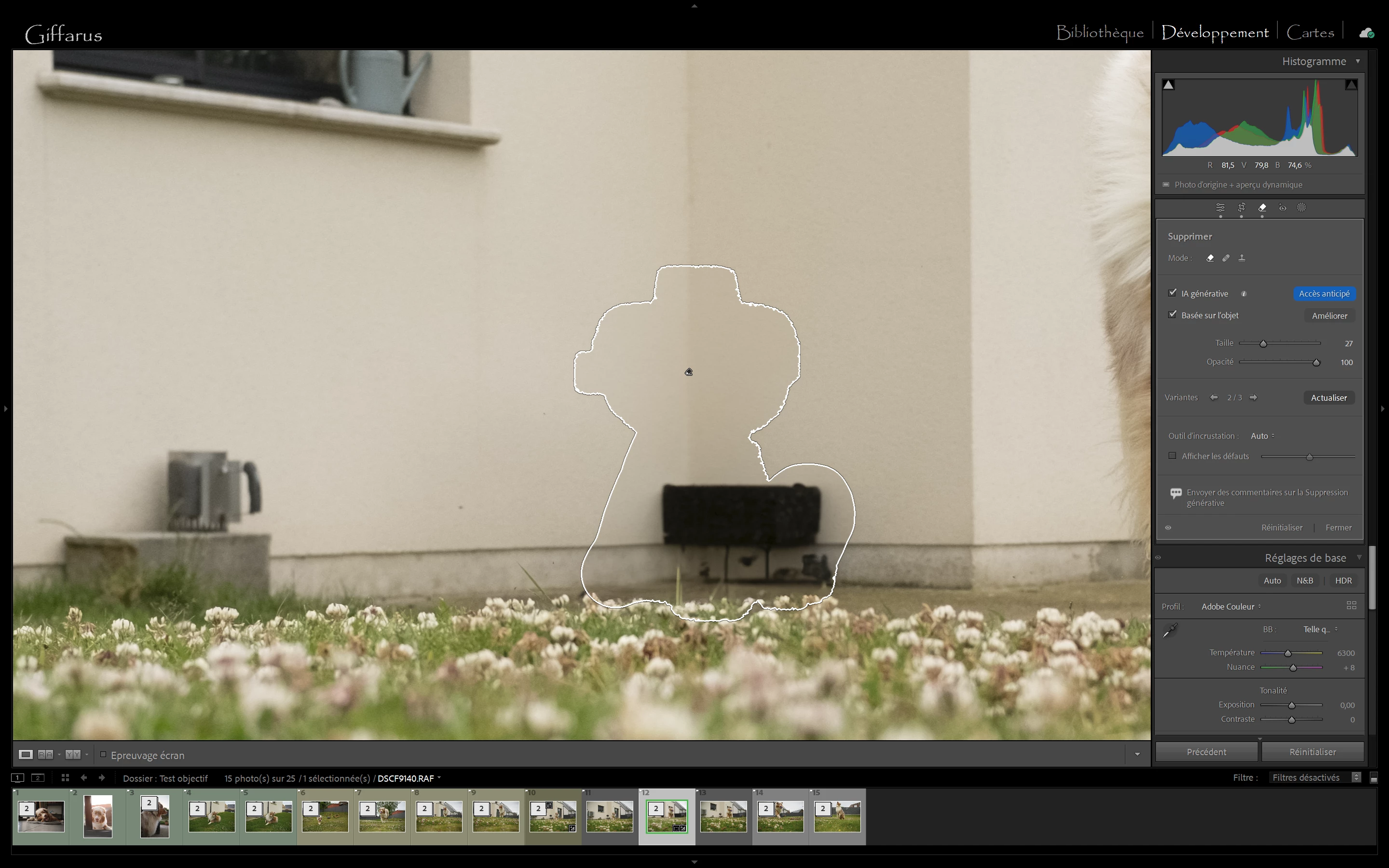The width and height of the screenshot is (1389, 868).
Task: Pick the white balance eyedropper tool
Action: [1170, 630]
